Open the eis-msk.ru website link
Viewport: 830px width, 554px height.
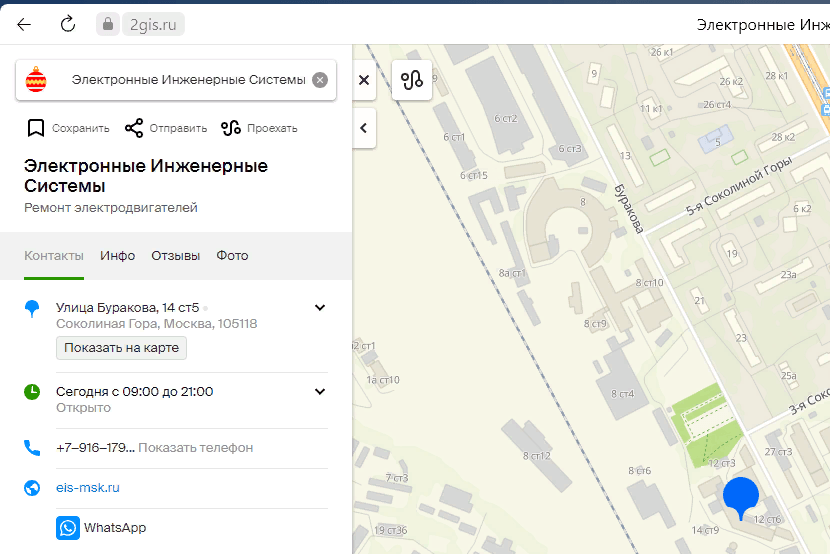pos(88,488)
